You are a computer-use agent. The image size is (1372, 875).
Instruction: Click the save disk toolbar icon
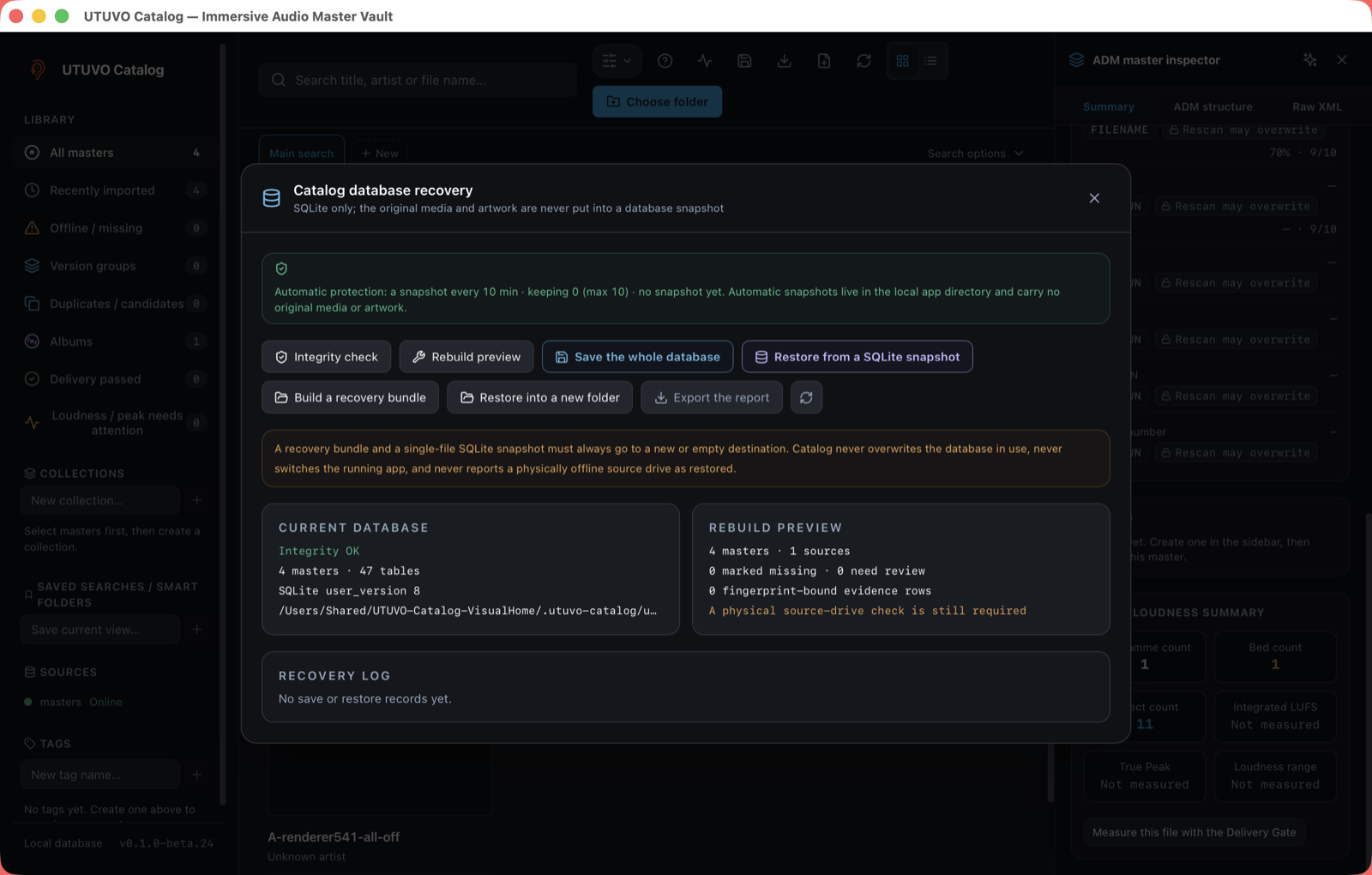[744, 61]
